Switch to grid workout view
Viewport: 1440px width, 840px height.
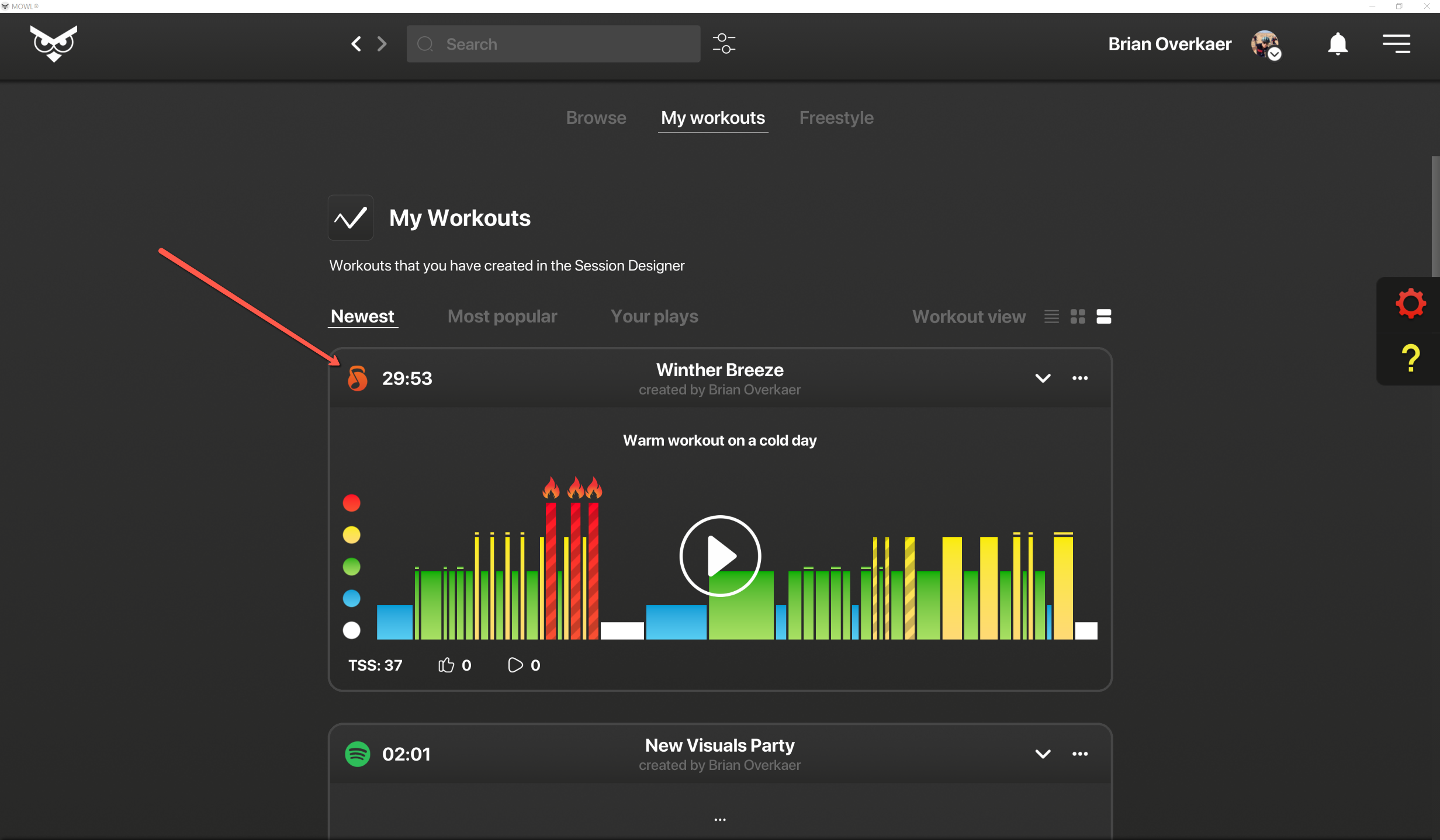coord(1078,316)
